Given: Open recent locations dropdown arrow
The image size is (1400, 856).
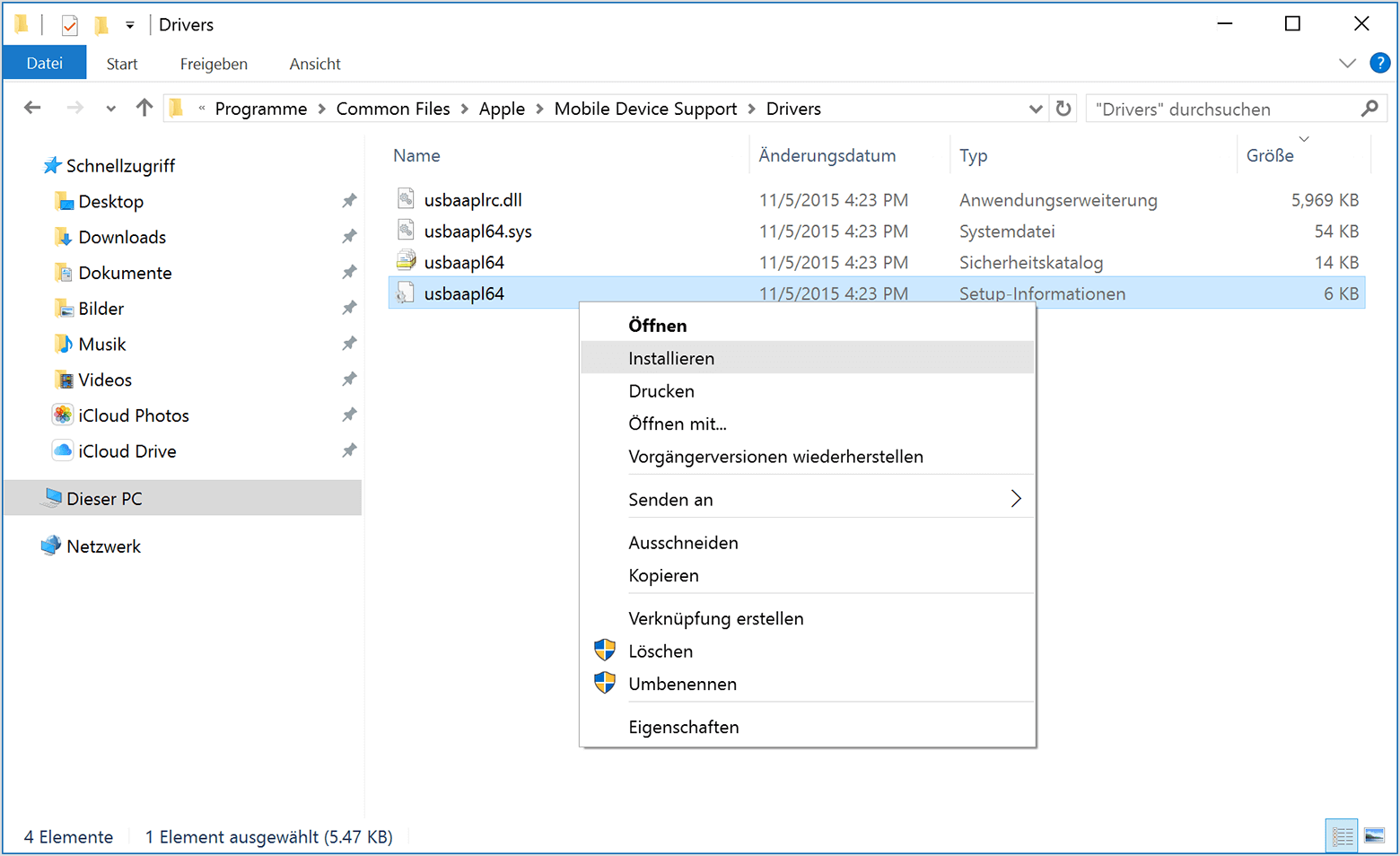Looking at the screenshot, I should tap(110, 109).
